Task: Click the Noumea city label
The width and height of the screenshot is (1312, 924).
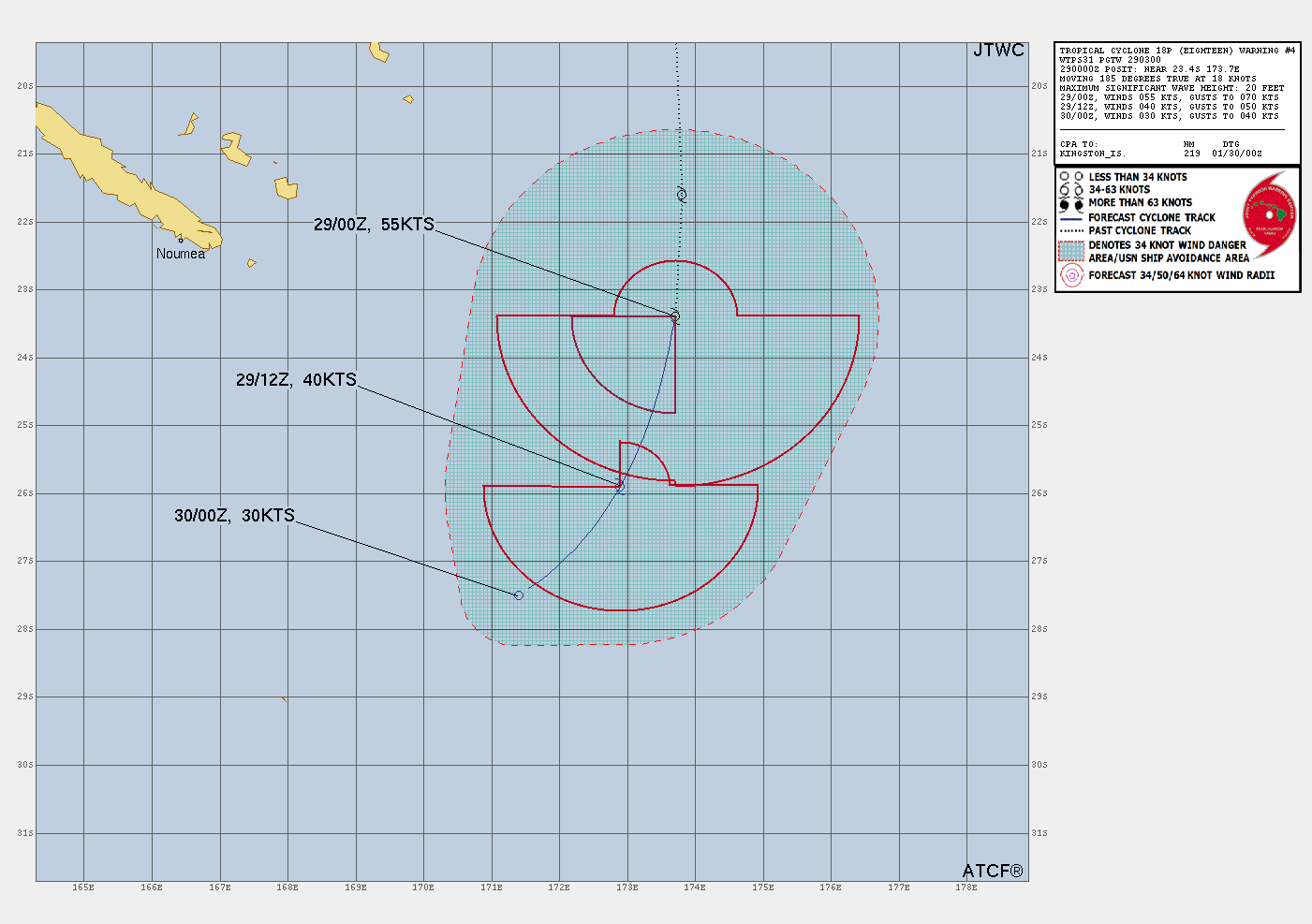Action: pyautogui.click(x=181, y=254)
